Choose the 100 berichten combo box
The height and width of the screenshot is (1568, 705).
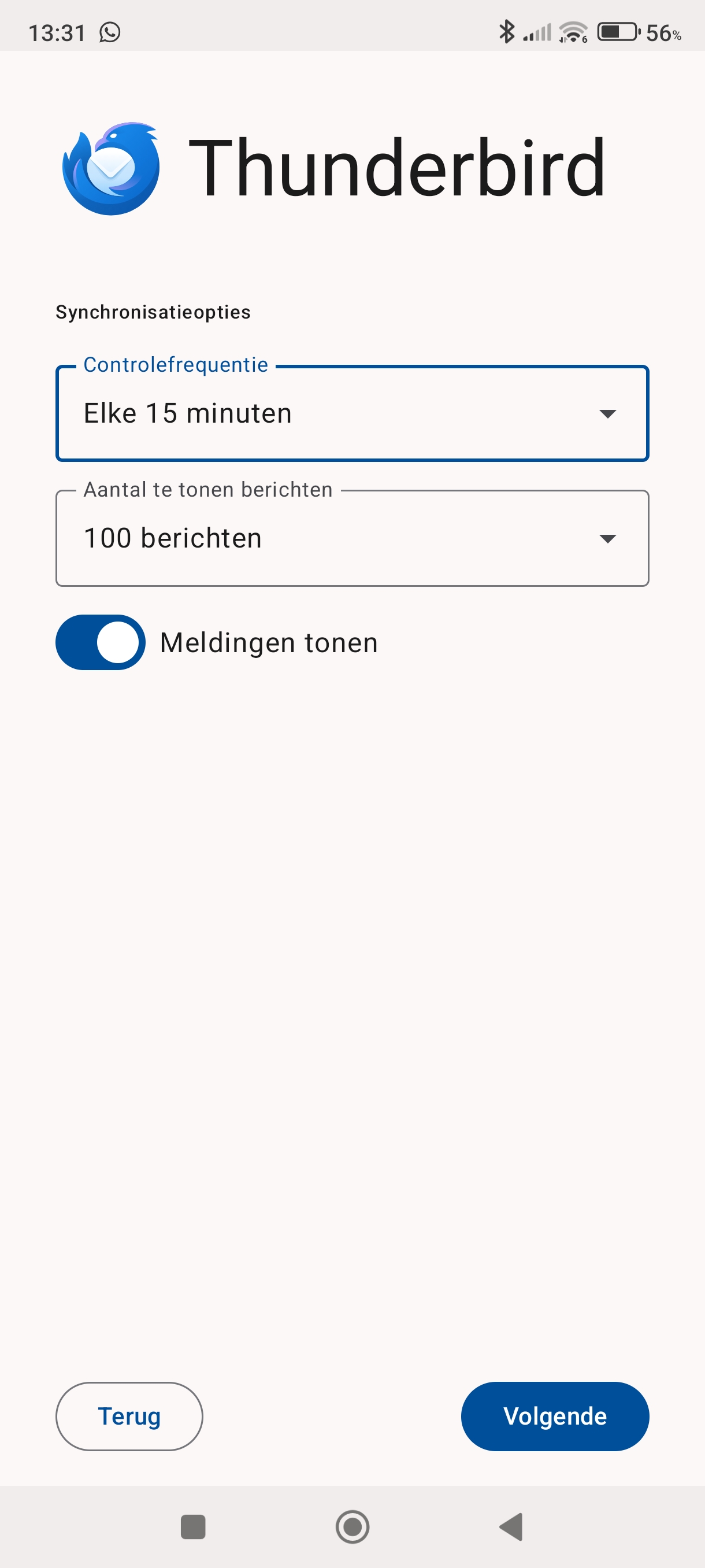328,539
